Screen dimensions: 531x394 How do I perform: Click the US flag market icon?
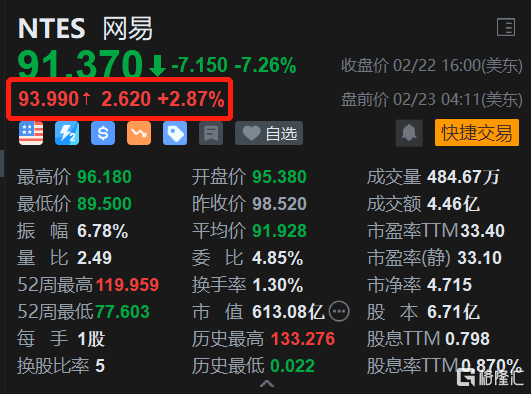coord(31,133)
